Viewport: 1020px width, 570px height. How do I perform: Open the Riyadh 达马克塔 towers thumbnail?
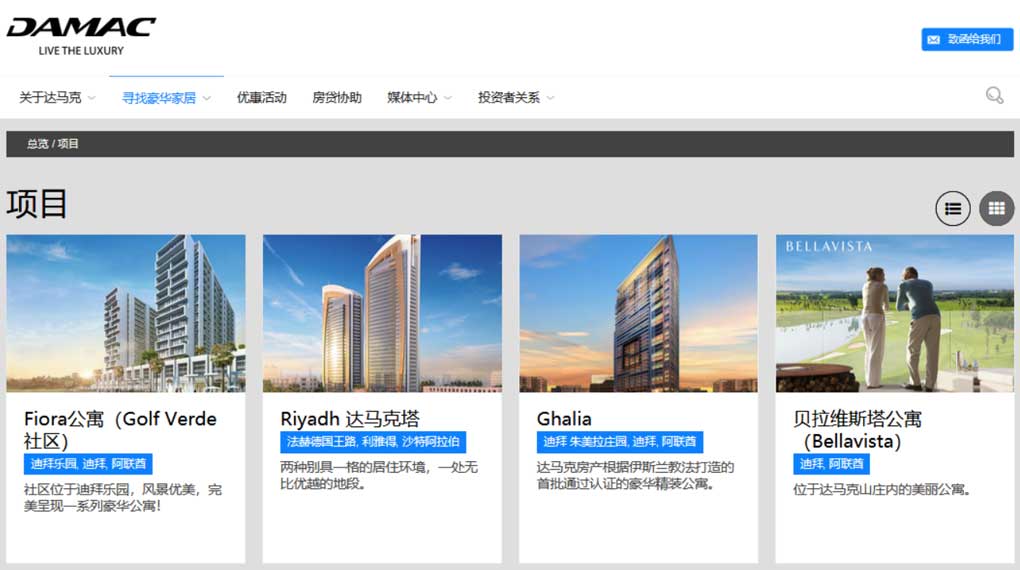382,314
